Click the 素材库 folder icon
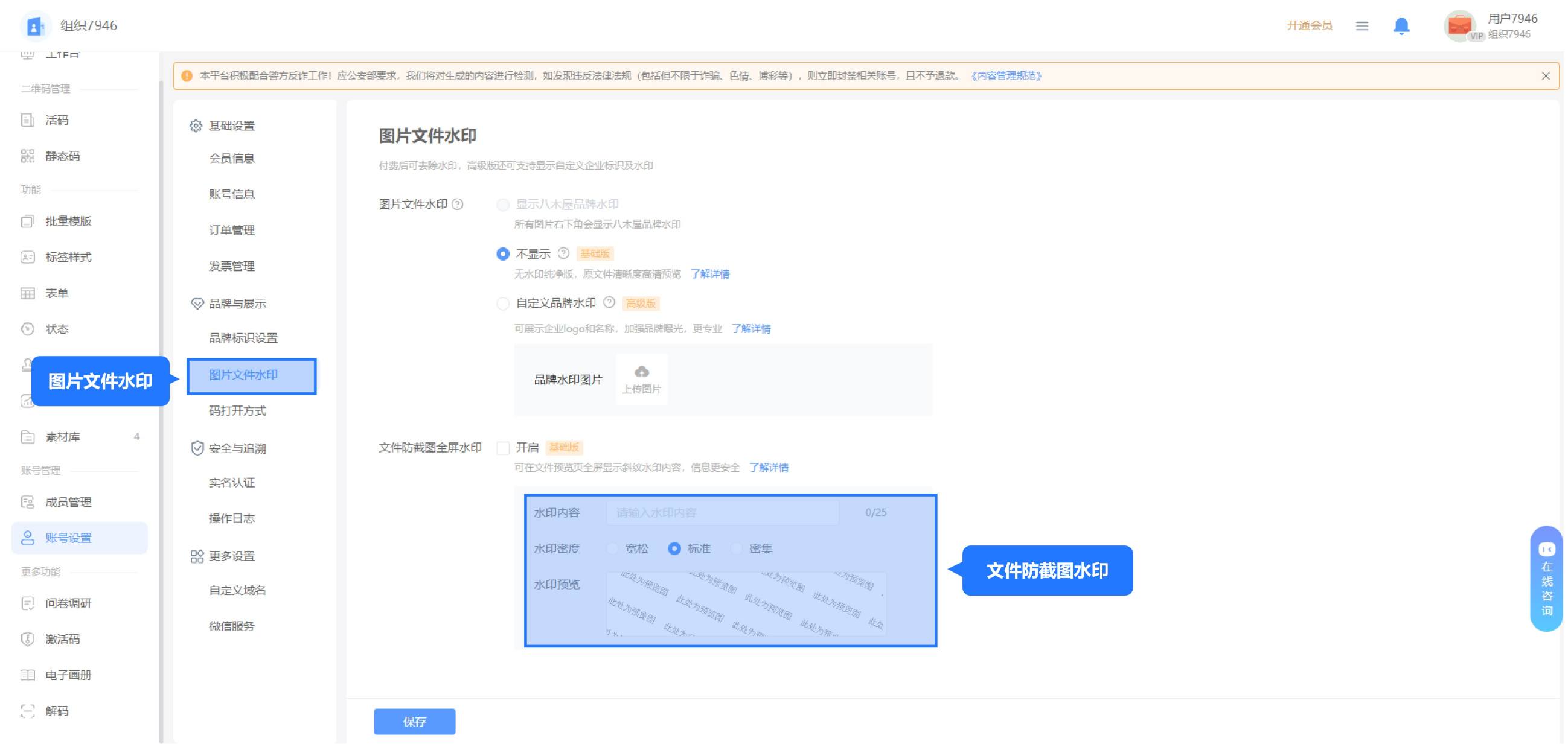1568x744 pixels. click(28, 437)
